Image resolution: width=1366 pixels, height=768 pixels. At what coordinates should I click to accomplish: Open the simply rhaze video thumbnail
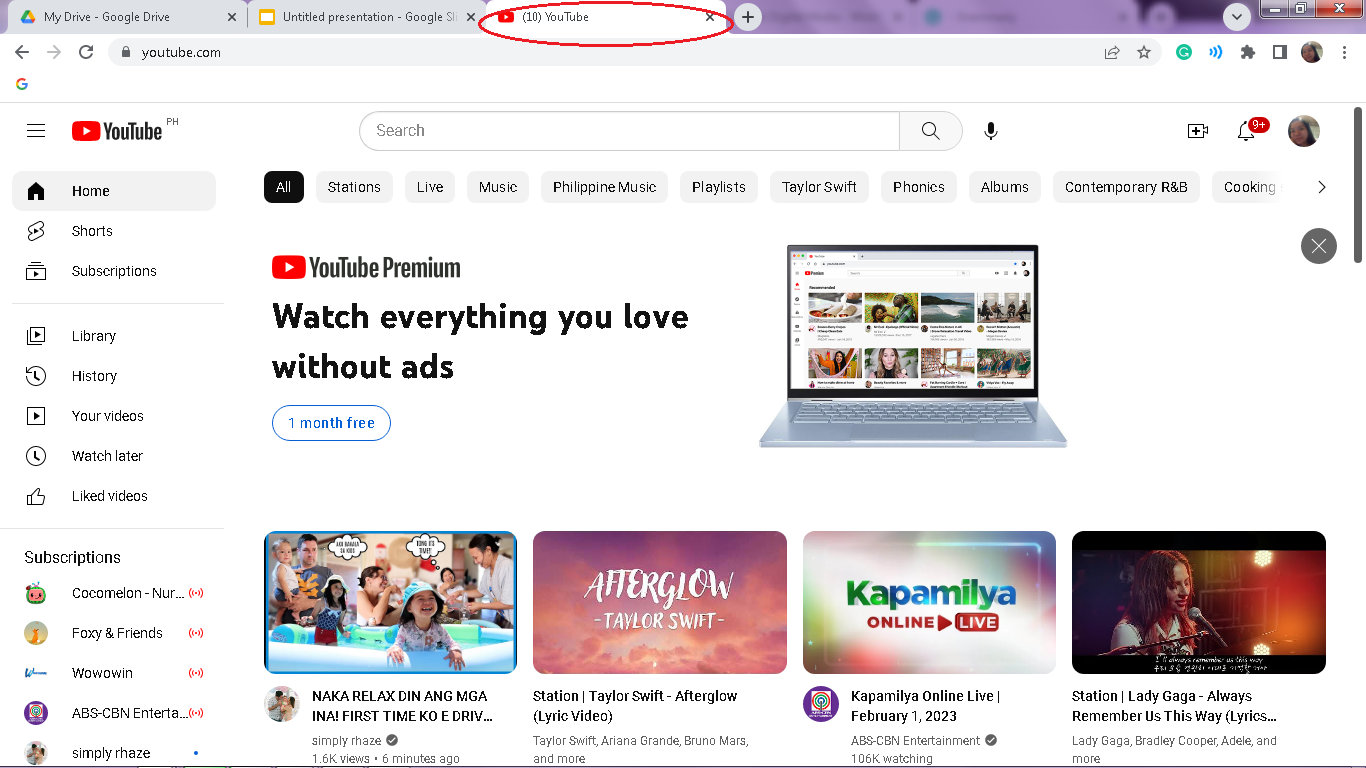(x=390, y=602)
